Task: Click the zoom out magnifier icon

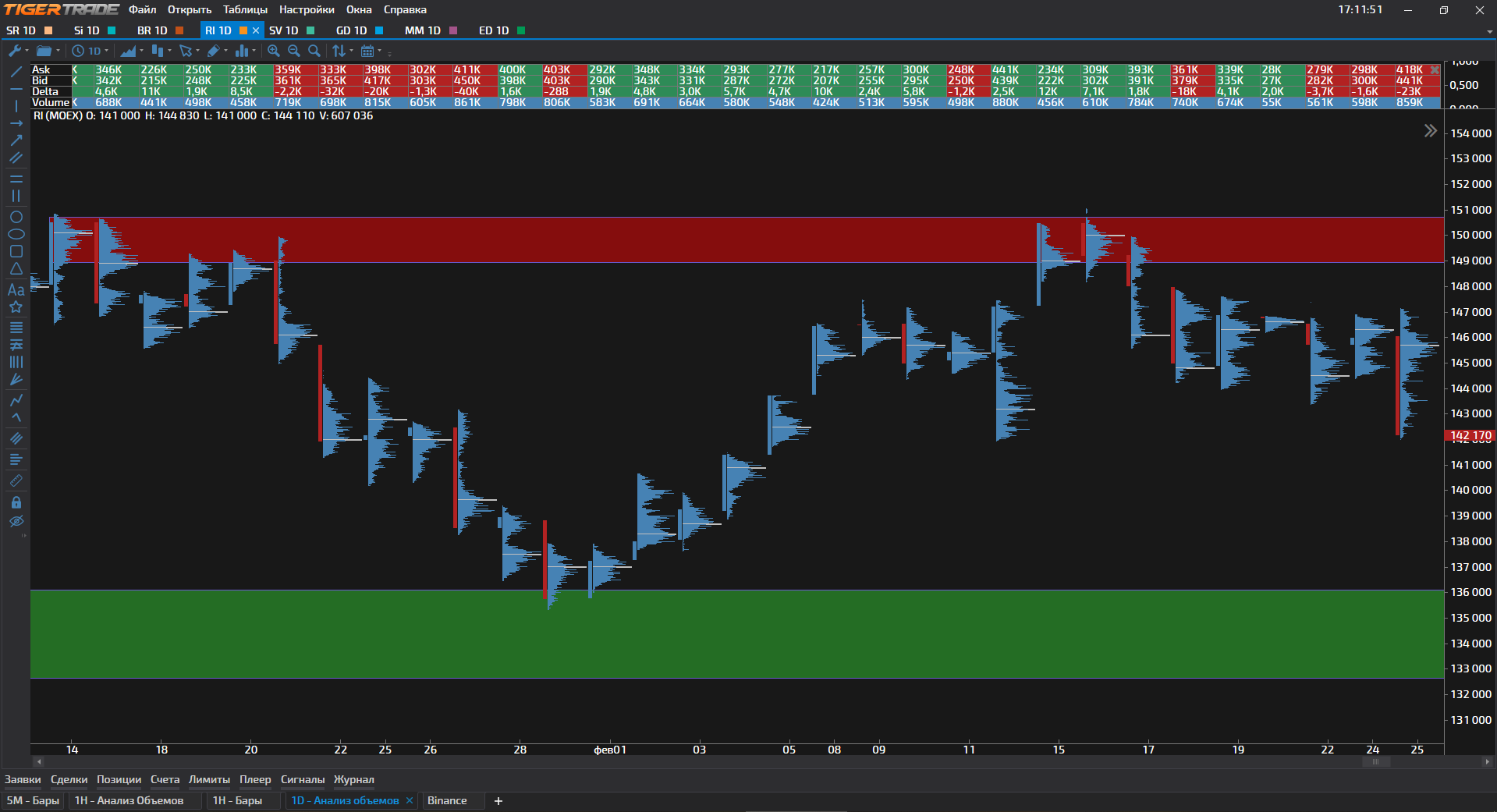Action: click(x=294, y=51)
